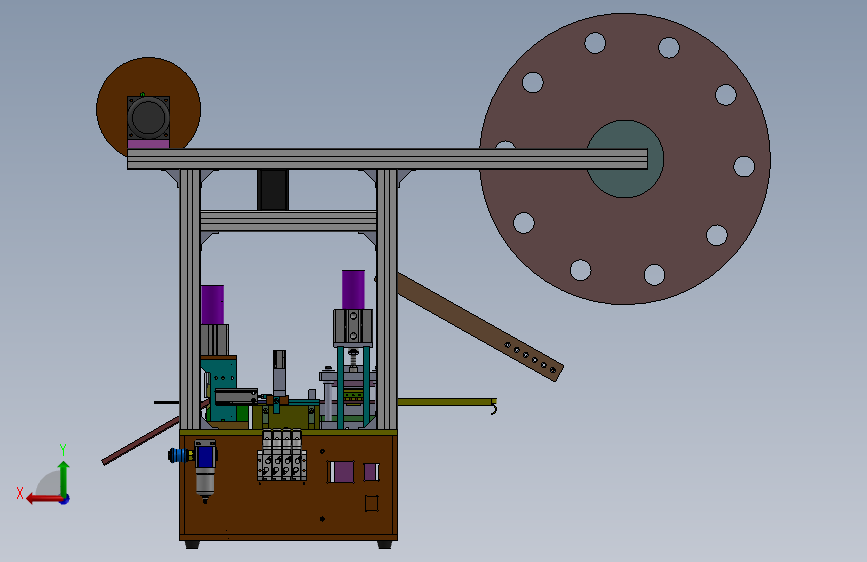Image resolution: width=867 pixels, height=562 pixels.
Task: Select the left purple cylinder
Action: coord(212,305)
